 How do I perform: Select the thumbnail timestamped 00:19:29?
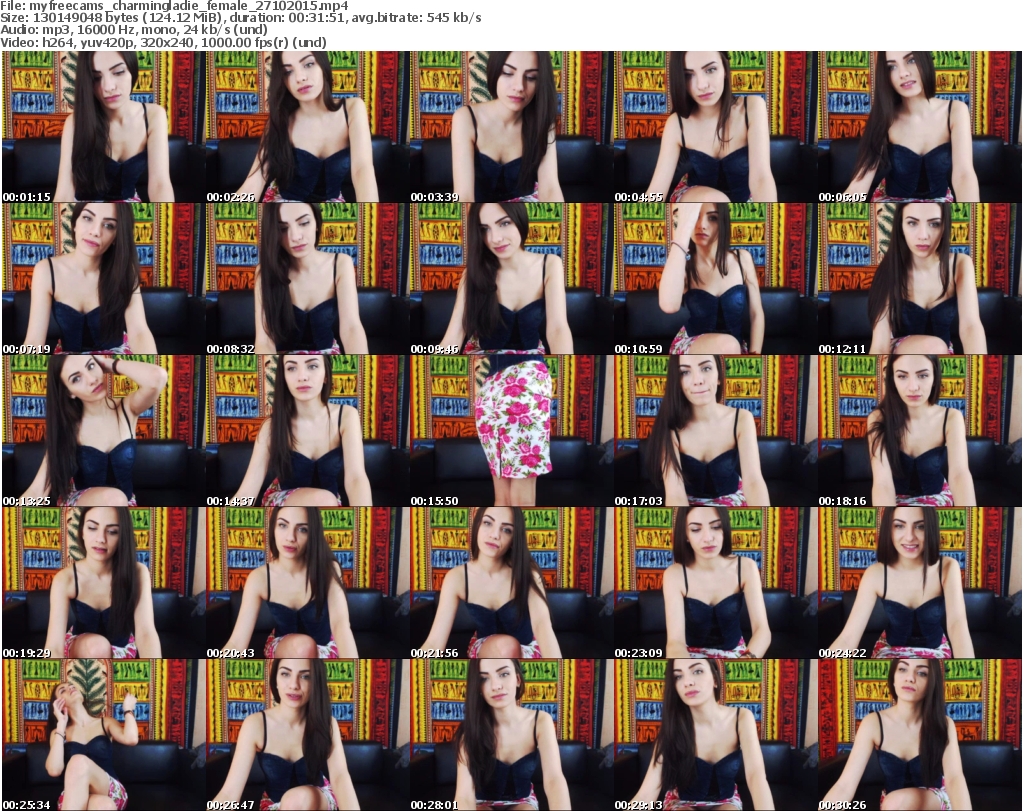[x=104, y=583]
